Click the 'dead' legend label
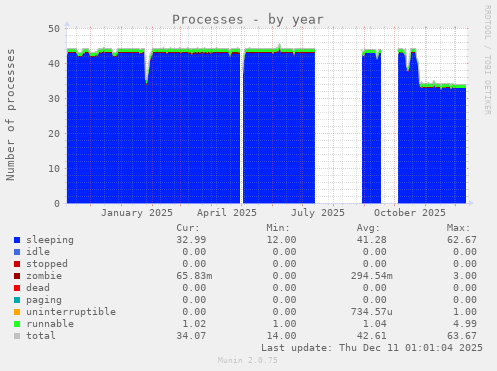 click(38, 288)
